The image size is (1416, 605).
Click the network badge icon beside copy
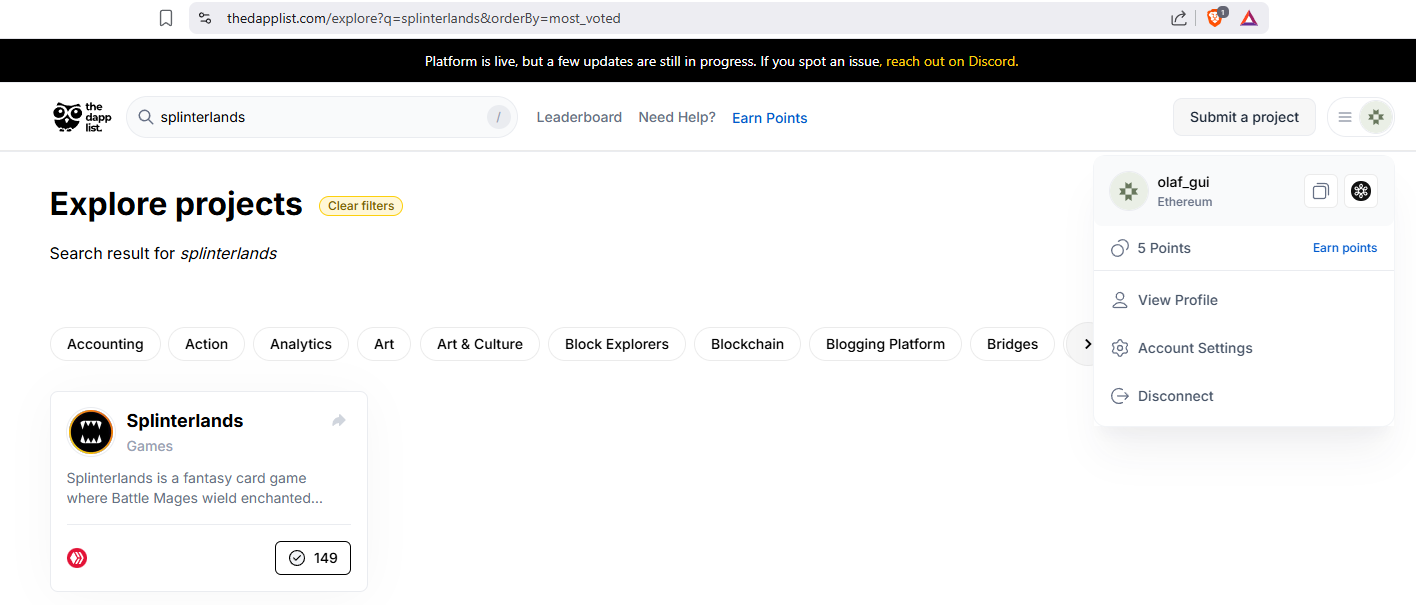(1360, 191)
